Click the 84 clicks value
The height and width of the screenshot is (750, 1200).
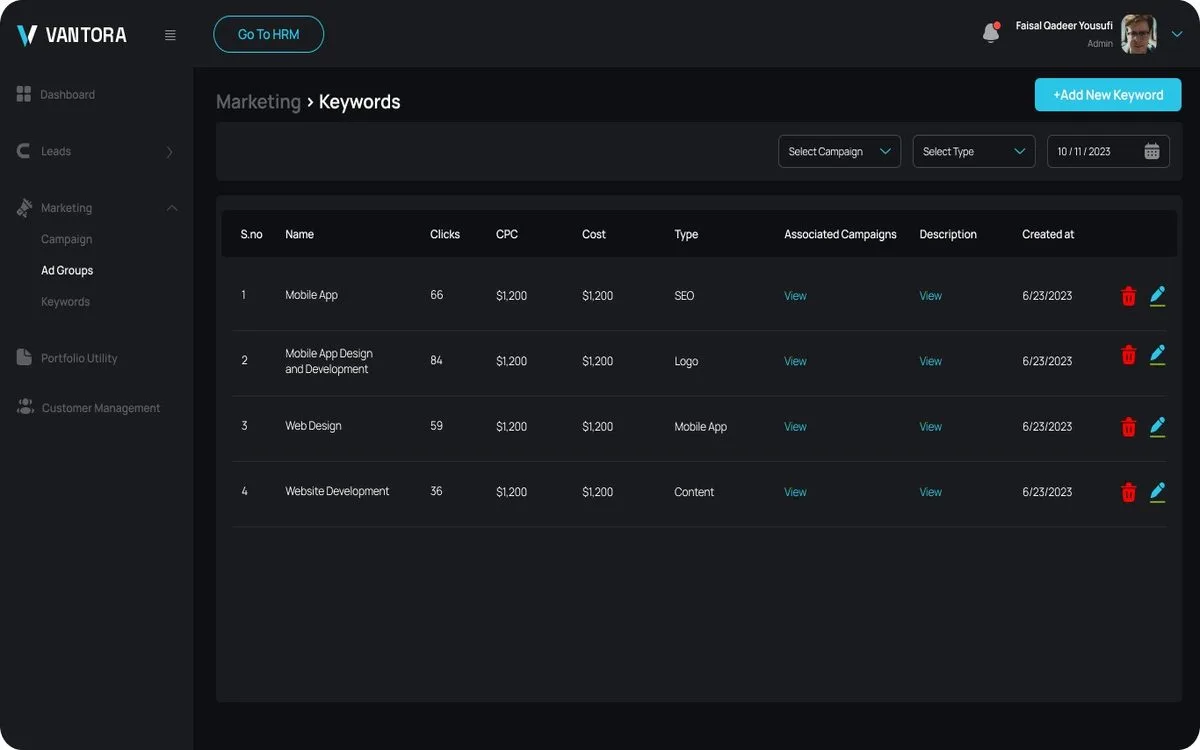[436, 360]
